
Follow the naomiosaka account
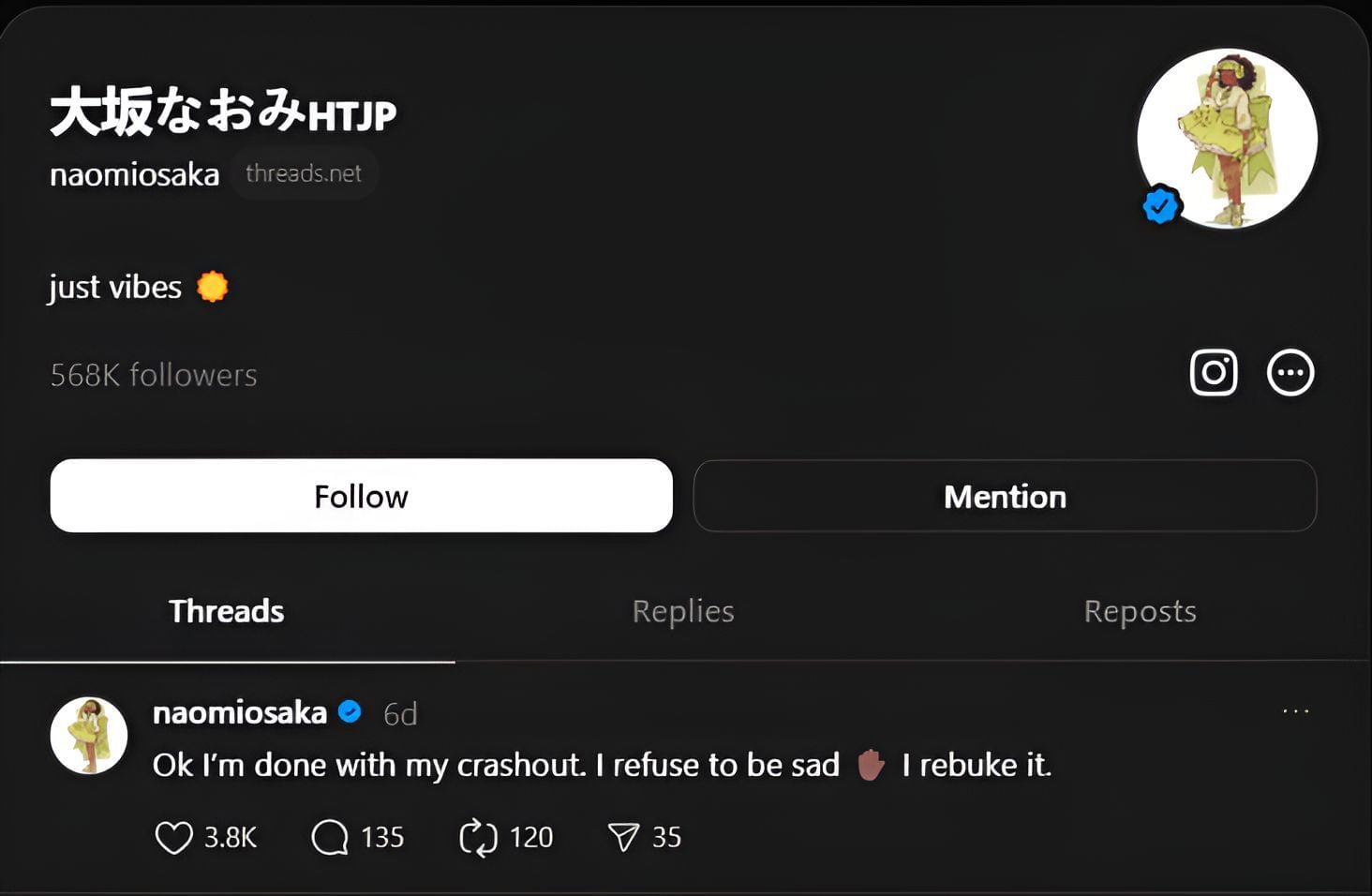click(x=361, y=496)
